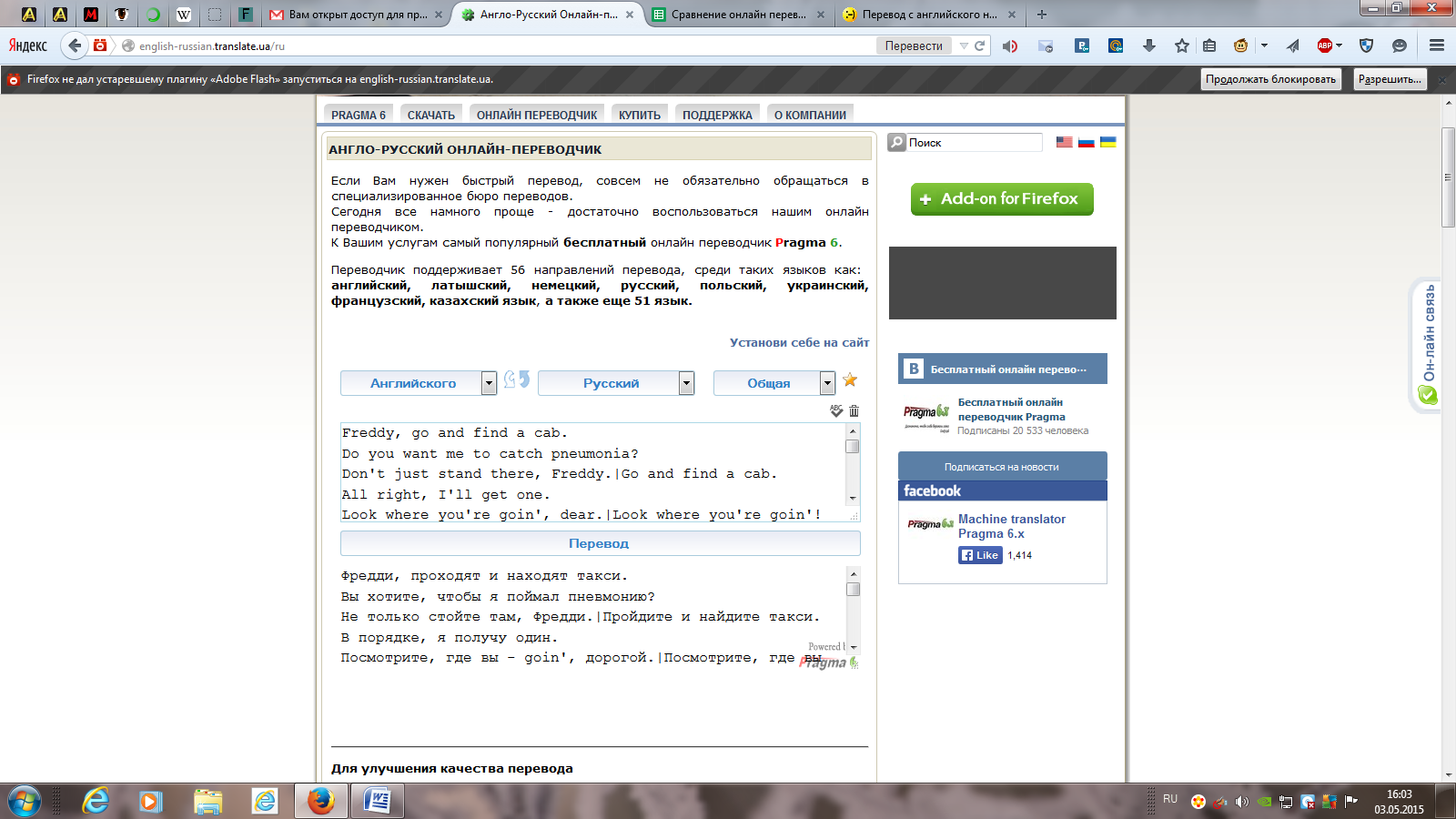Bookmark this page with the star icon
1456x819 pixels.
pos(1181,45)
